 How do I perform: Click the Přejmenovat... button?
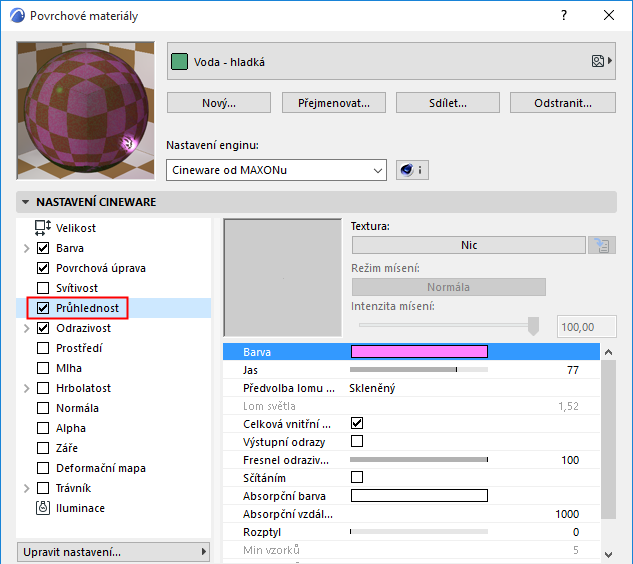[x=333, y=103]
